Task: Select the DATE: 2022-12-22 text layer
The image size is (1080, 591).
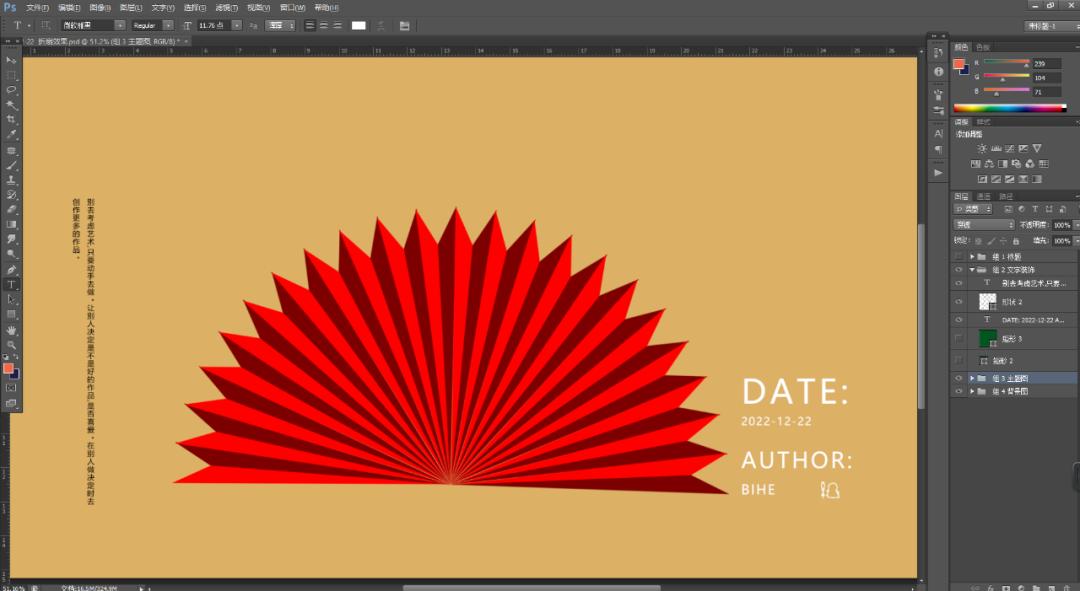Action: (x=1030, y=319)
